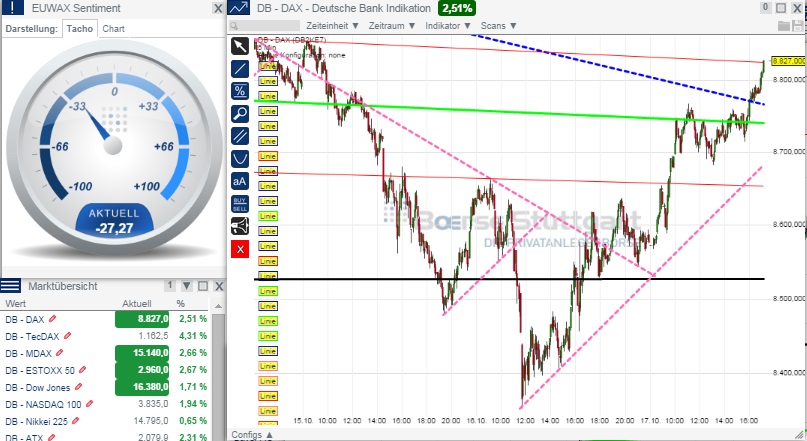Screen dimensions: 807x441
Task: Select the aA text annotation tool
Action: tap(240, 181)
